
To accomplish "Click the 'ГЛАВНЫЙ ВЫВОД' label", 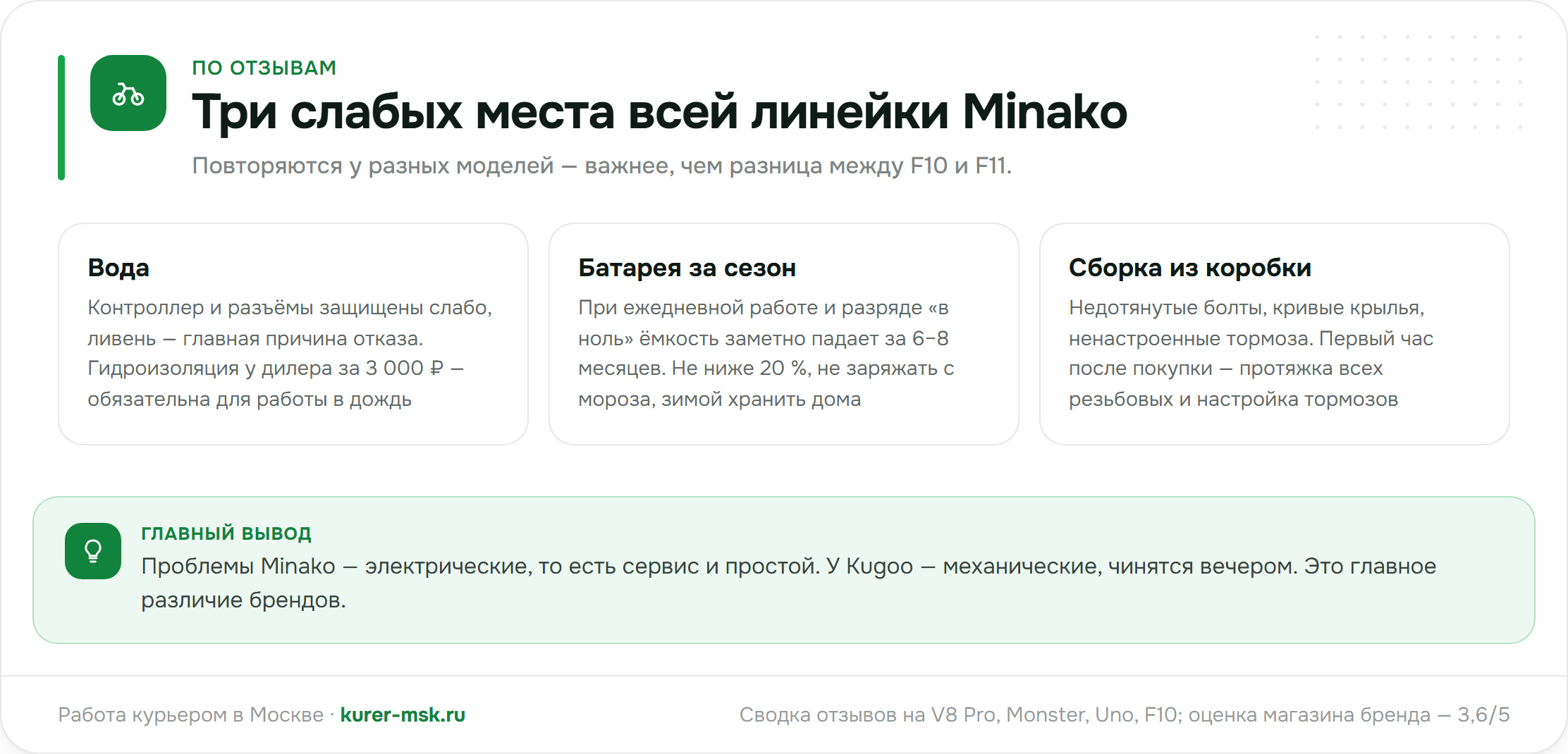I will tap(226, 533).
